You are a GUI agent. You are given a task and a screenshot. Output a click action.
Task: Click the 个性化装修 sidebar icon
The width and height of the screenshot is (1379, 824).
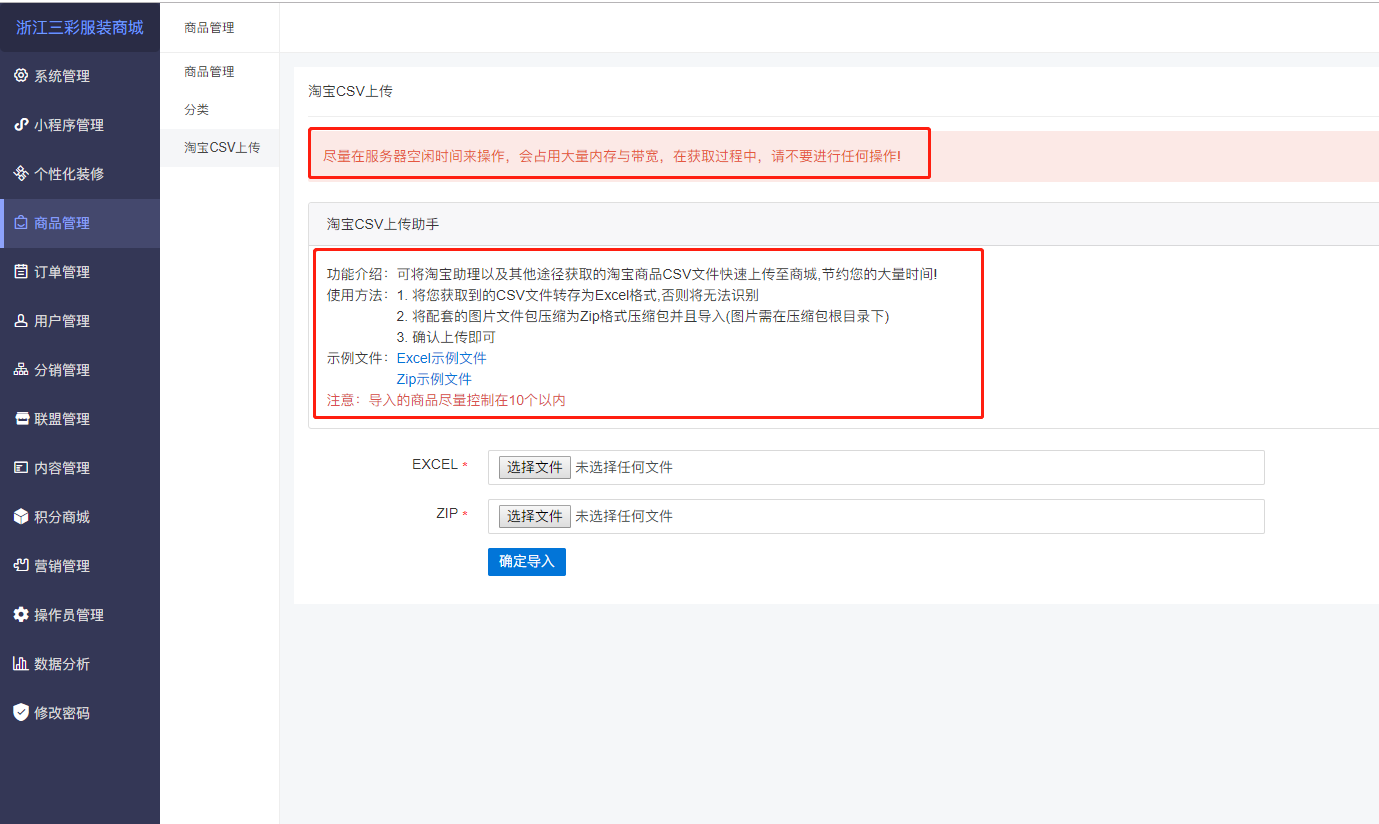tap(21, 174)
